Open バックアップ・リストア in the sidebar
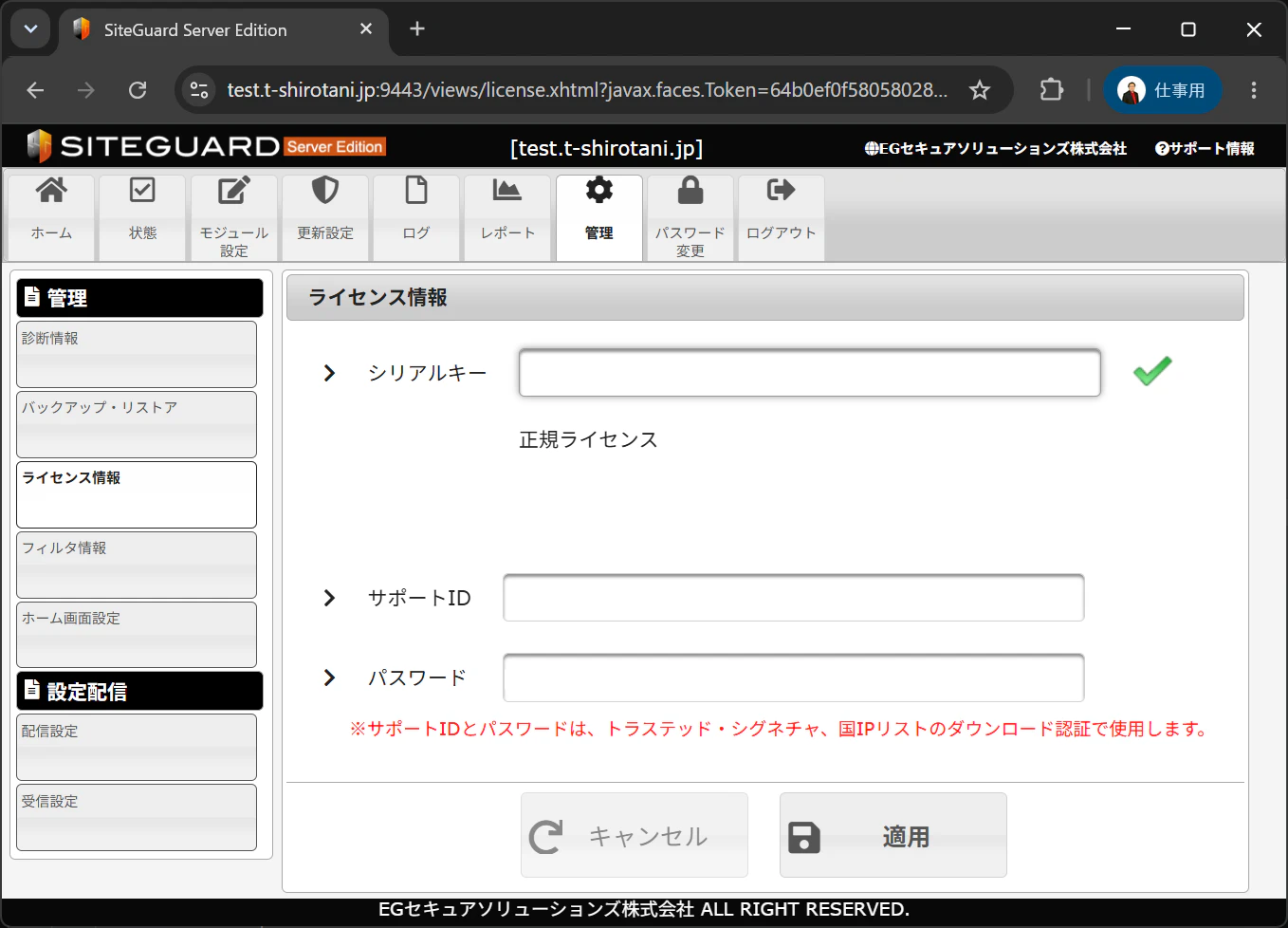1288x928 pixels. 137,424
